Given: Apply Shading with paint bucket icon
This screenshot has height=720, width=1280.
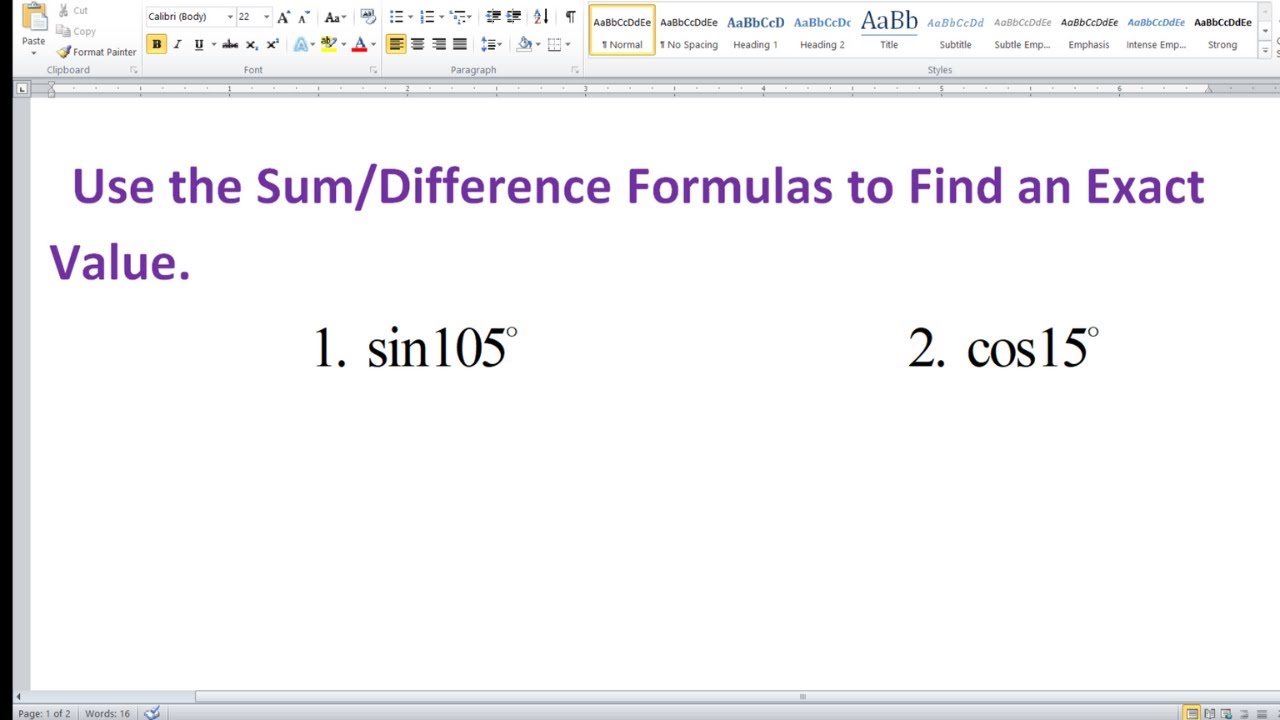Looking at the screenshot, I should click(x=524, y=44).
